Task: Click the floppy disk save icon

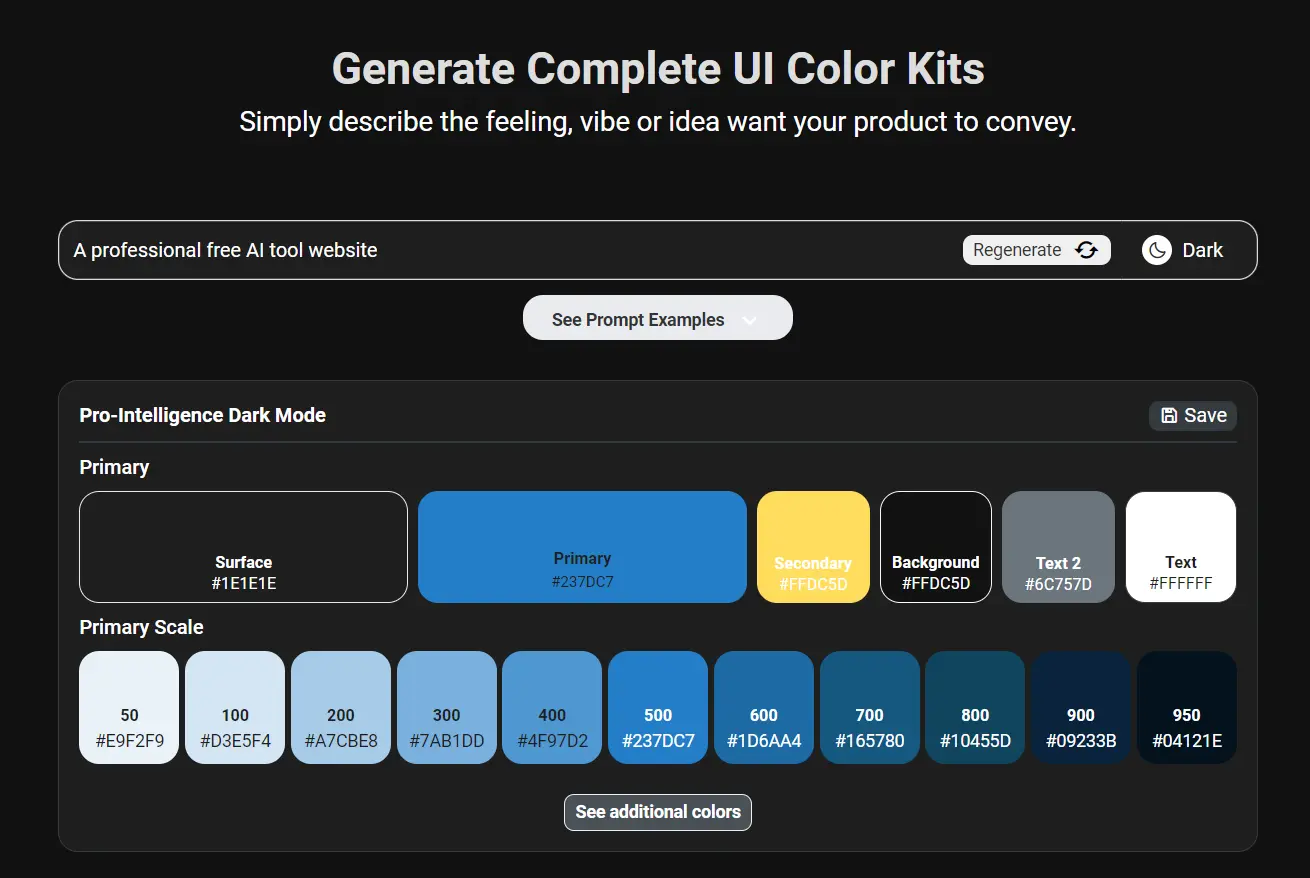Action: pyautogui.click(x=1169, y=415)
